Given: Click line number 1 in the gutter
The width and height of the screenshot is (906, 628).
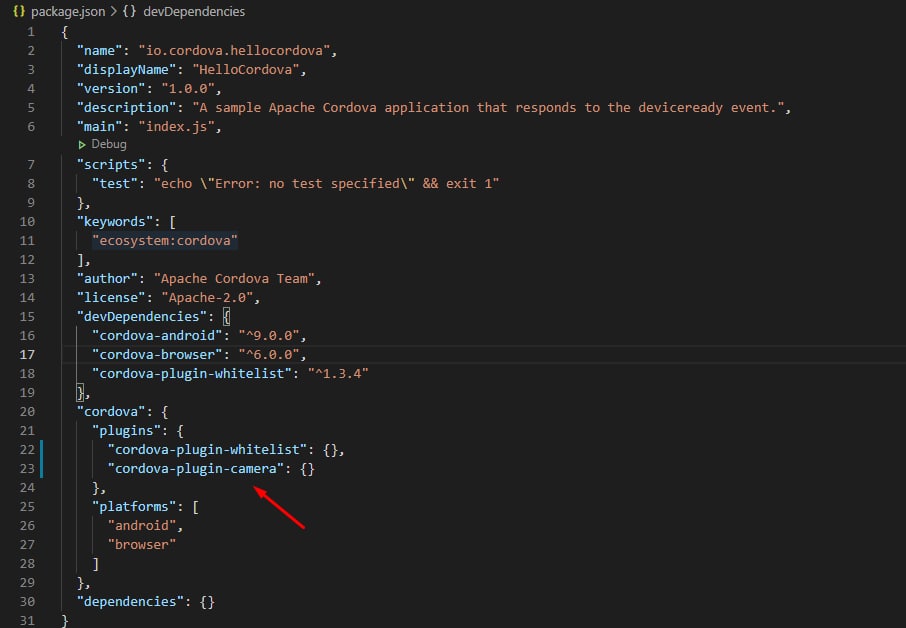Looking at the screenshot, I should point(31,31).
